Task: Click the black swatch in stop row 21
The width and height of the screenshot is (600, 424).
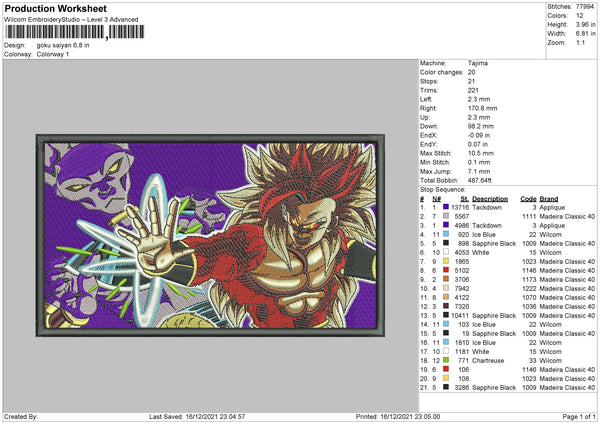Action: 446,387
